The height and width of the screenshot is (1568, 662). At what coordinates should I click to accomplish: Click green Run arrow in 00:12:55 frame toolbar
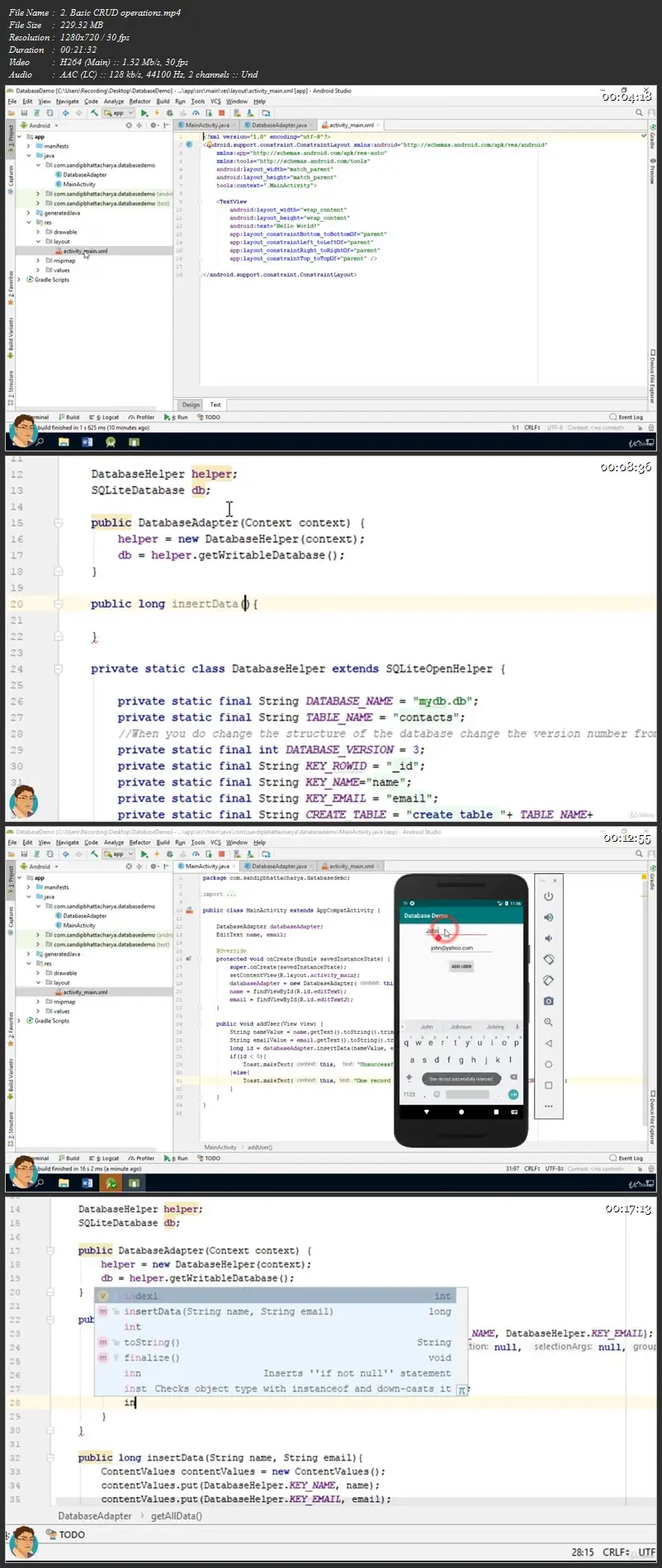pos(144,854)
